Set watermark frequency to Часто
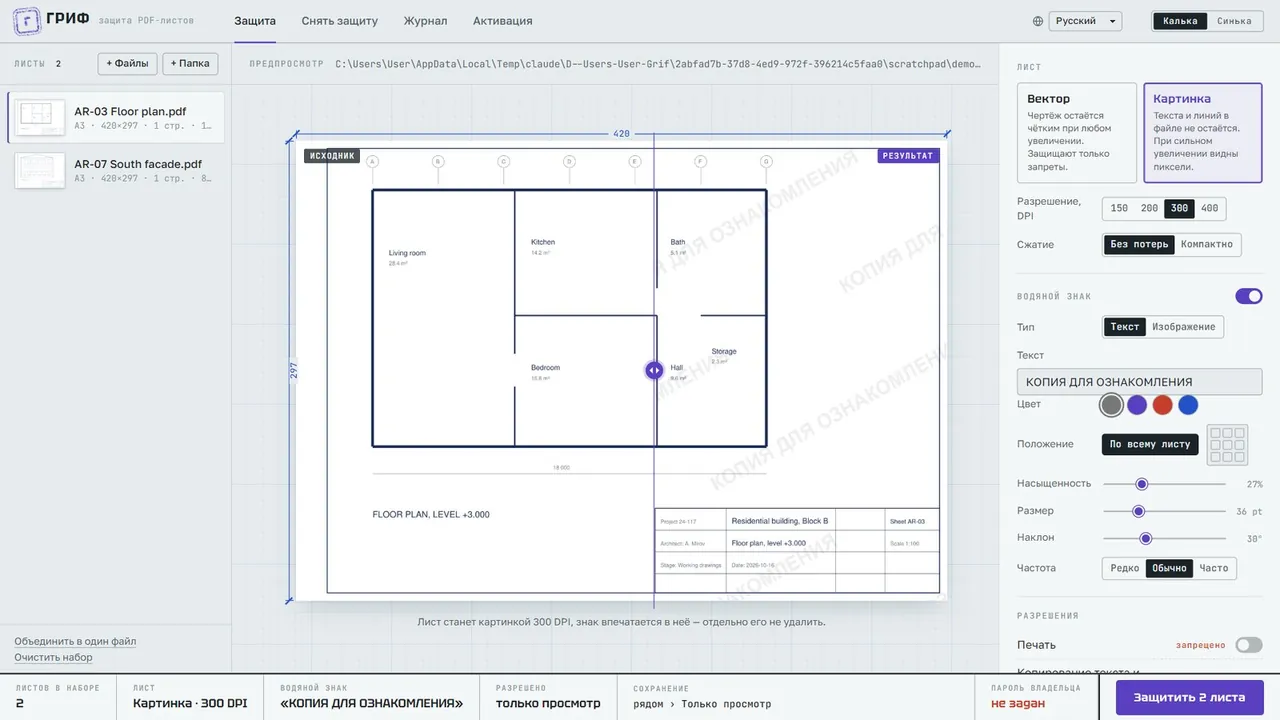 (x=1214, y=568)
